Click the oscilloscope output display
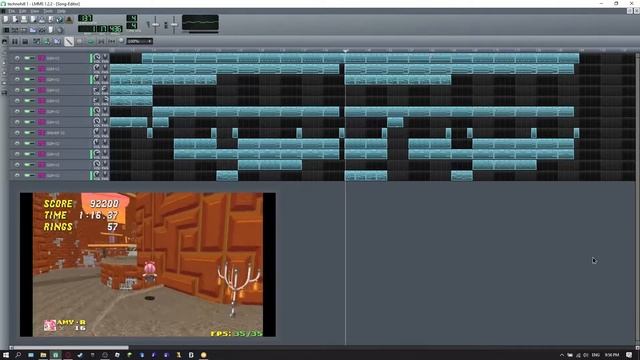The width and height of the screenshot is (640, 360). 200,23
